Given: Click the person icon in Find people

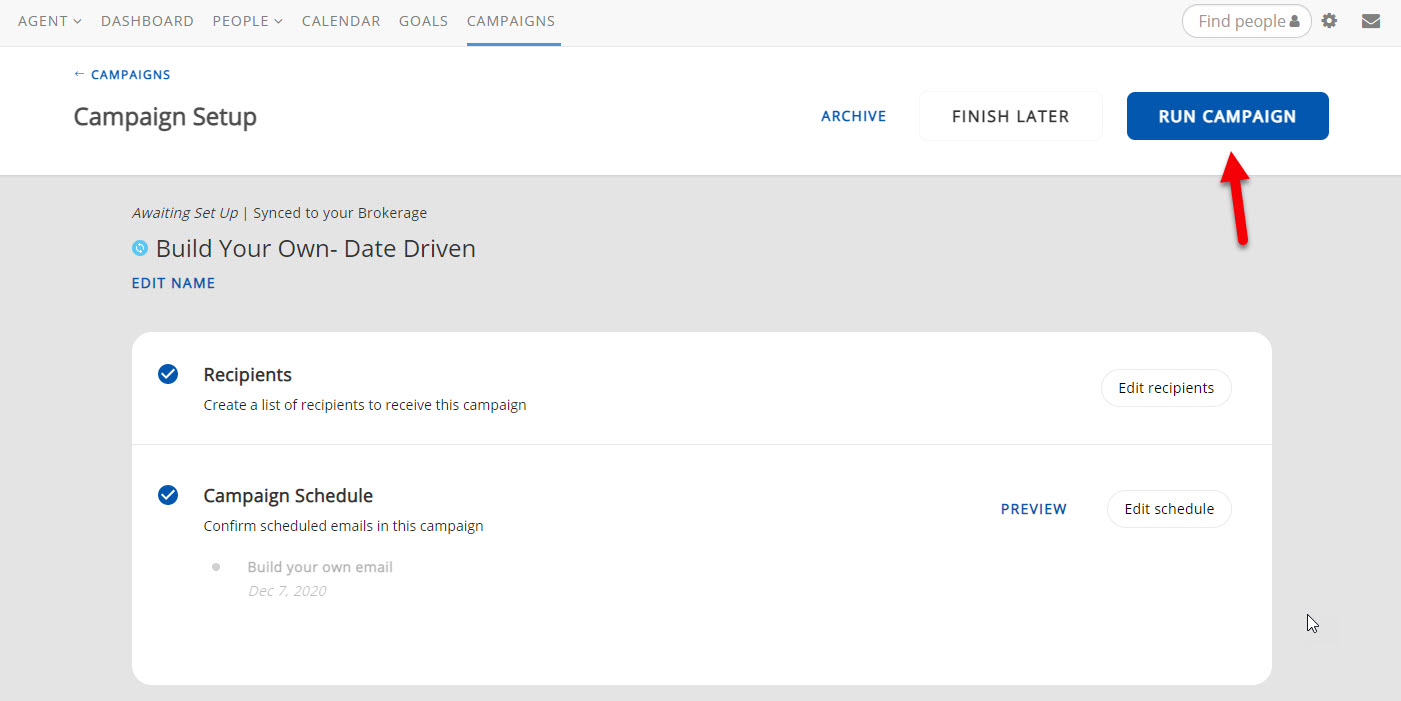Looking at the screenshot, I should click(x=1295, y=22).
